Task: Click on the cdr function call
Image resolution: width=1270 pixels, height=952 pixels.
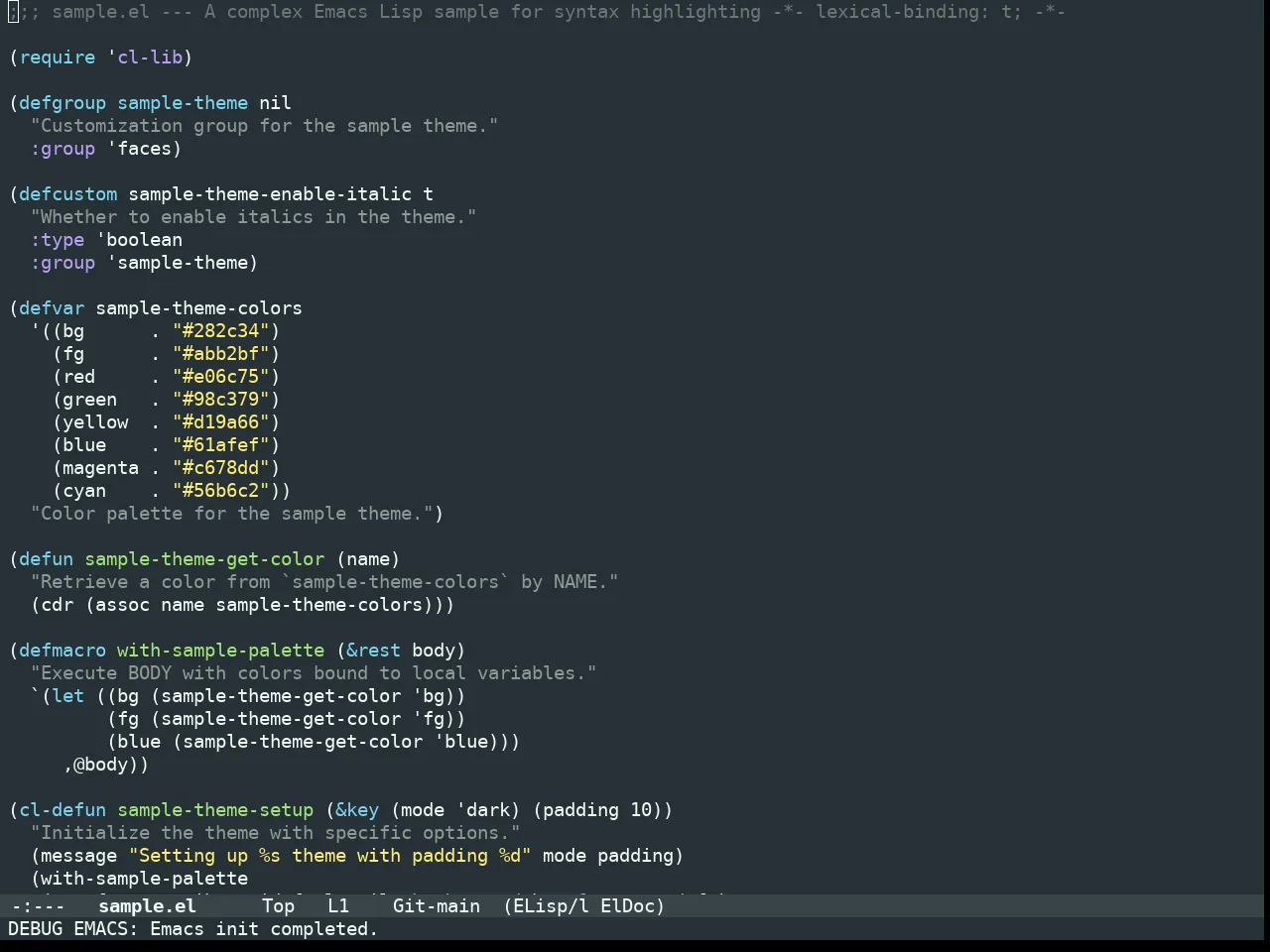Action: (58, 605)
